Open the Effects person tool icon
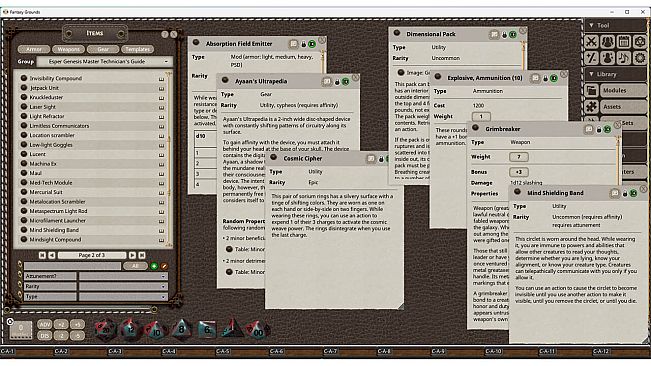This screenshot has height=366, width=651. [608, 58]
